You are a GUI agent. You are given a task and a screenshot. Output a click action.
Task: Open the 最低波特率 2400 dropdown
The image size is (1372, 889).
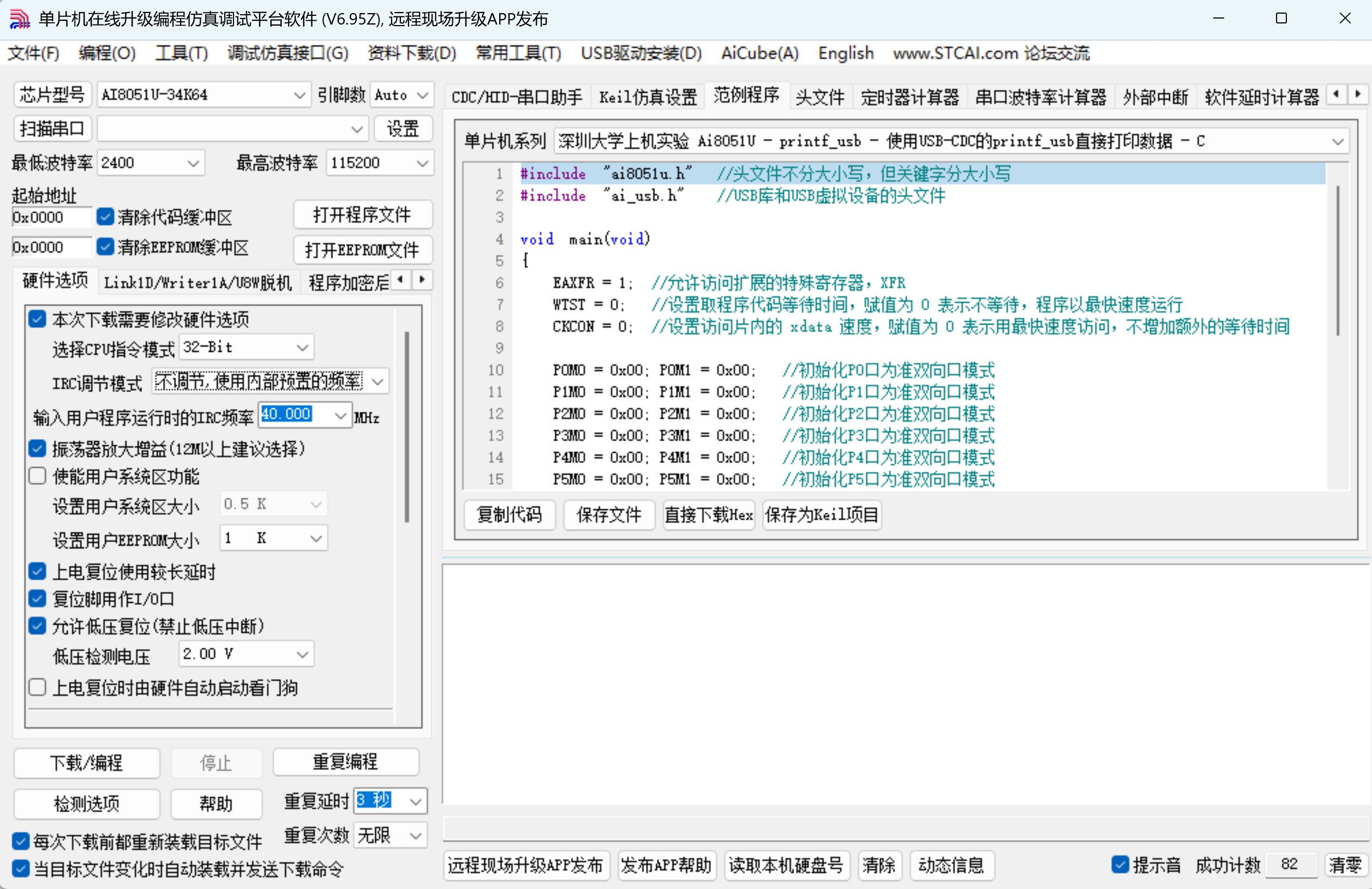[151, 163]
